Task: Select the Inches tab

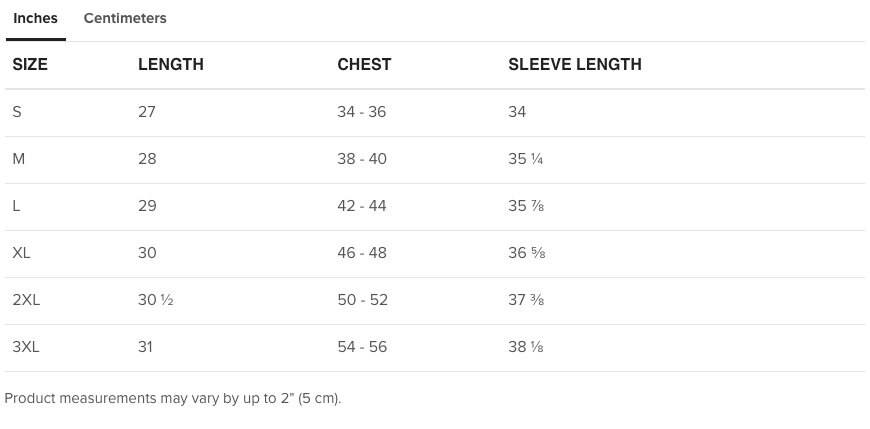Action: coord(36,18)
